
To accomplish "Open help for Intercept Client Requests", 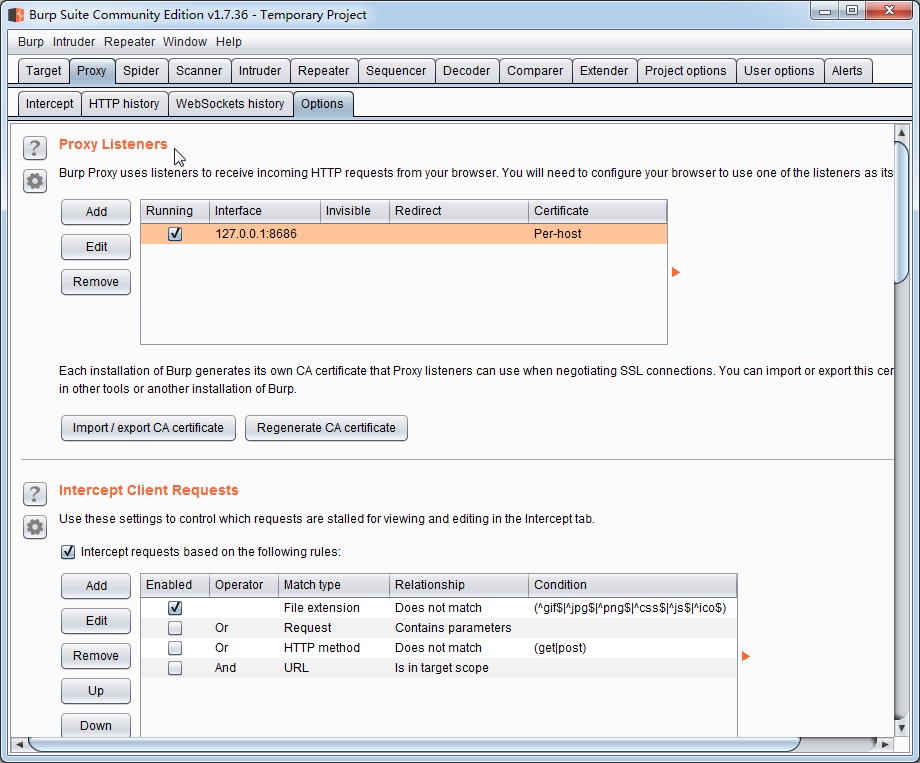I will [x=35, y=494].
